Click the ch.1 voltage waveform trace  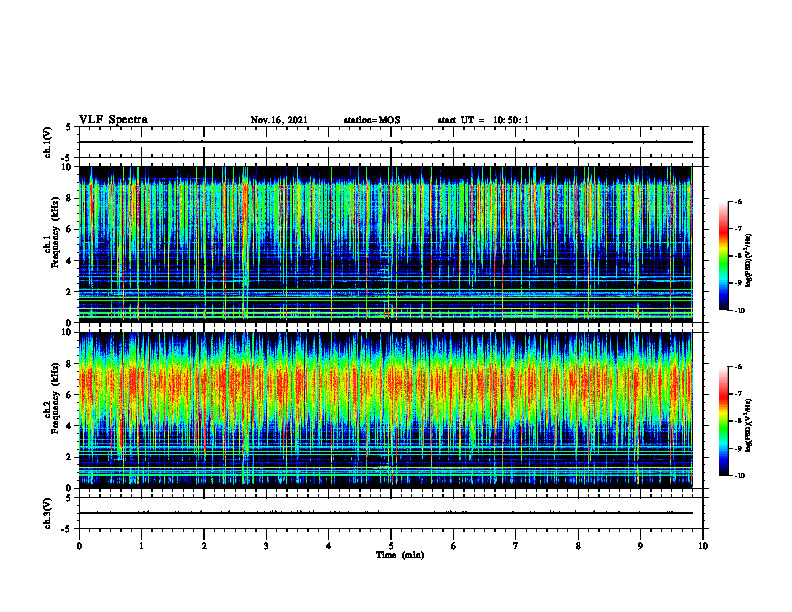(386, 142)
